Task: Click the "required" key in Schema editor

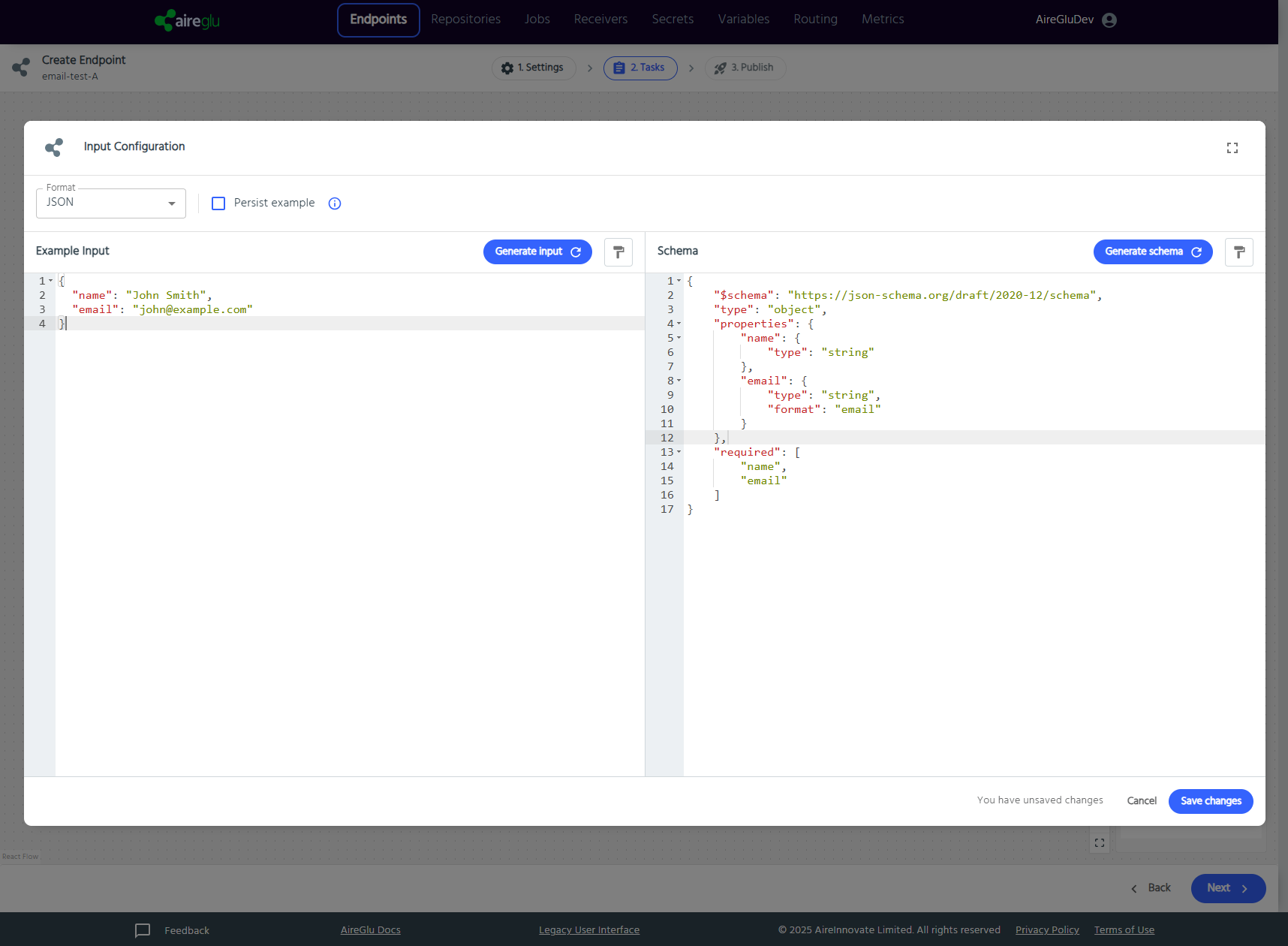Action: click(747, 452)
